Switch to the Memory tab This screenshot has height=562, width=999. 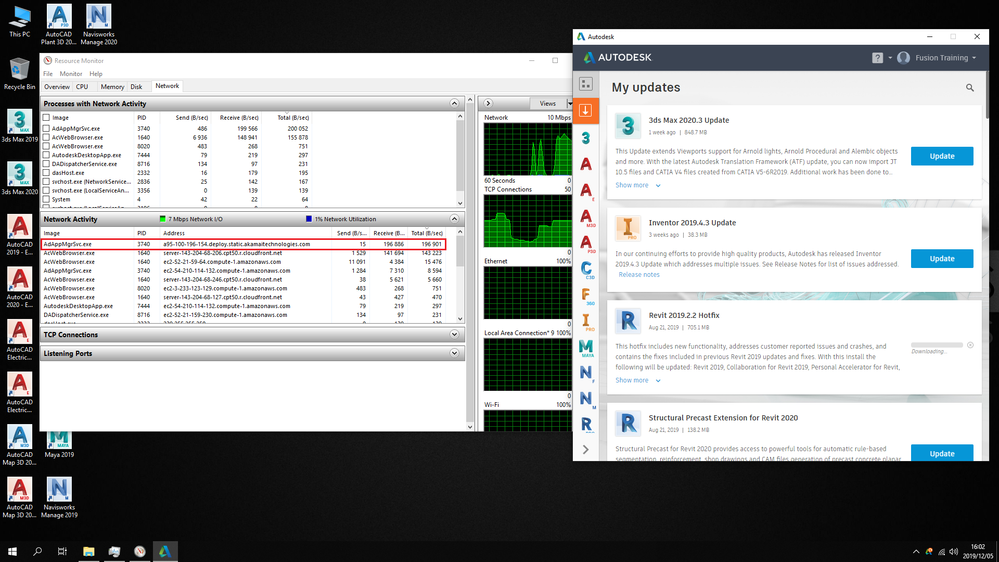tap(112, 87)
